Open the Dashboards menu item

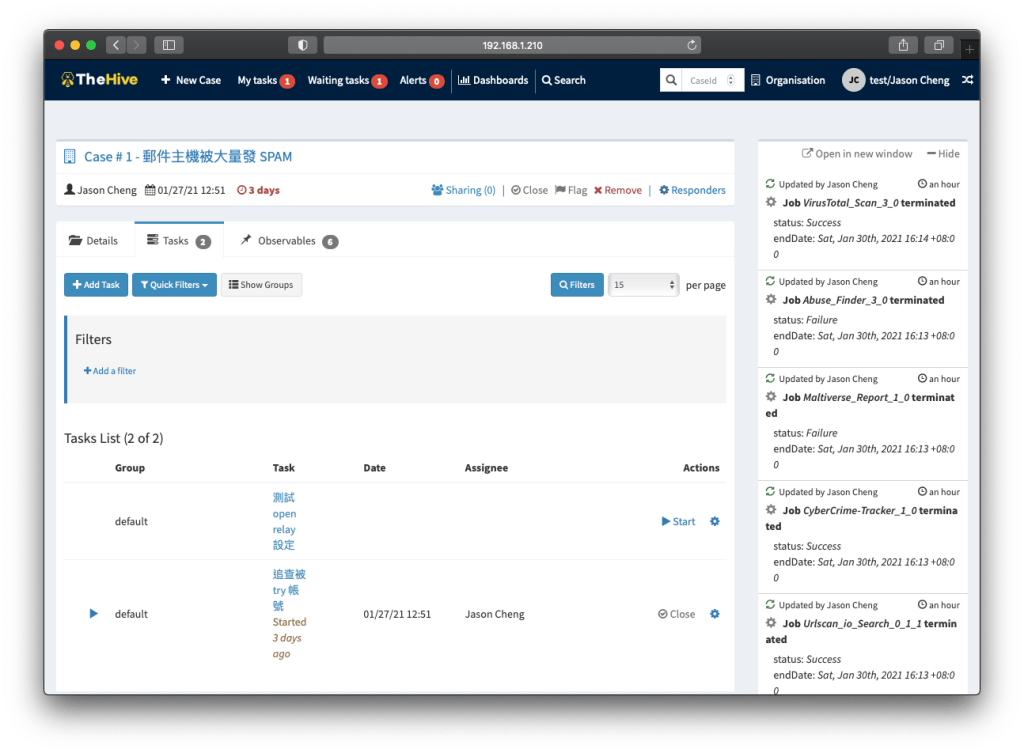point(493,80)
